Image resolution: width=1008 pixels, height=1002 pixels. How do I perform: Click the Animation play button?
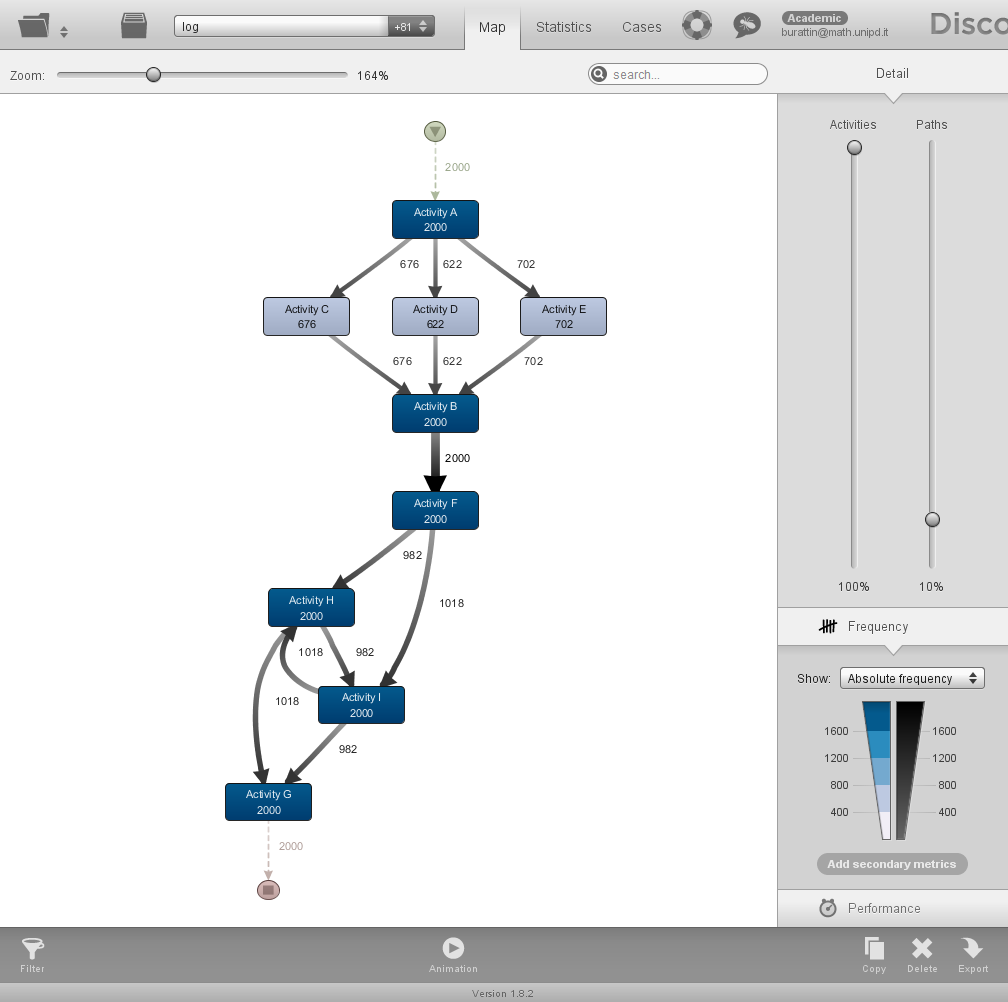pyautogui.click(x=453, y=948)
